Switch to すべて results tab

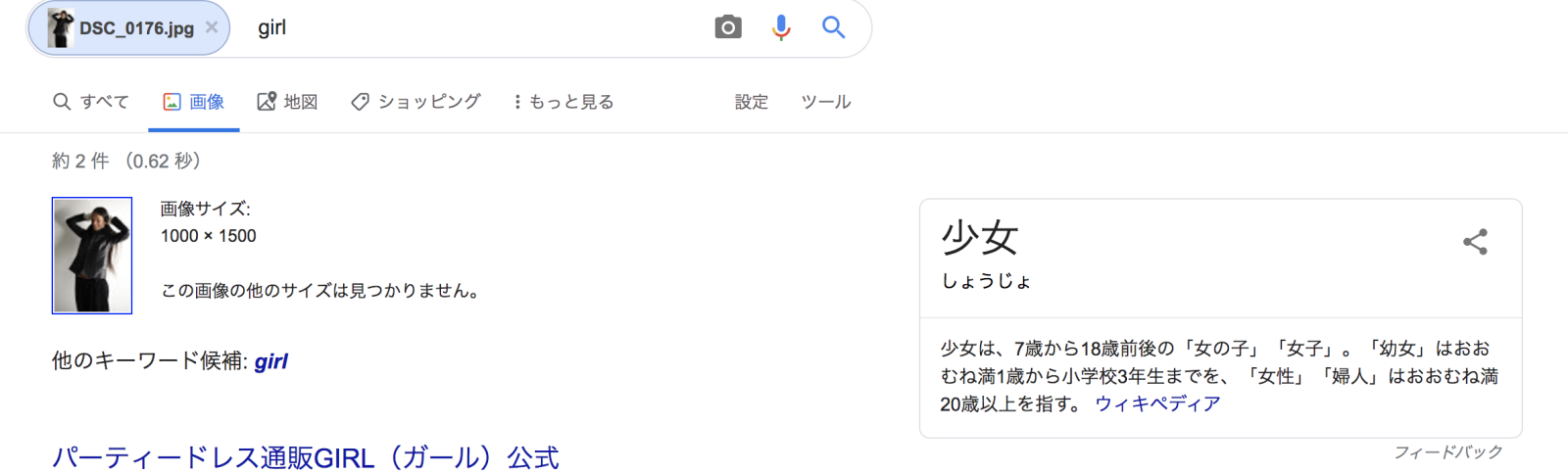90,102
